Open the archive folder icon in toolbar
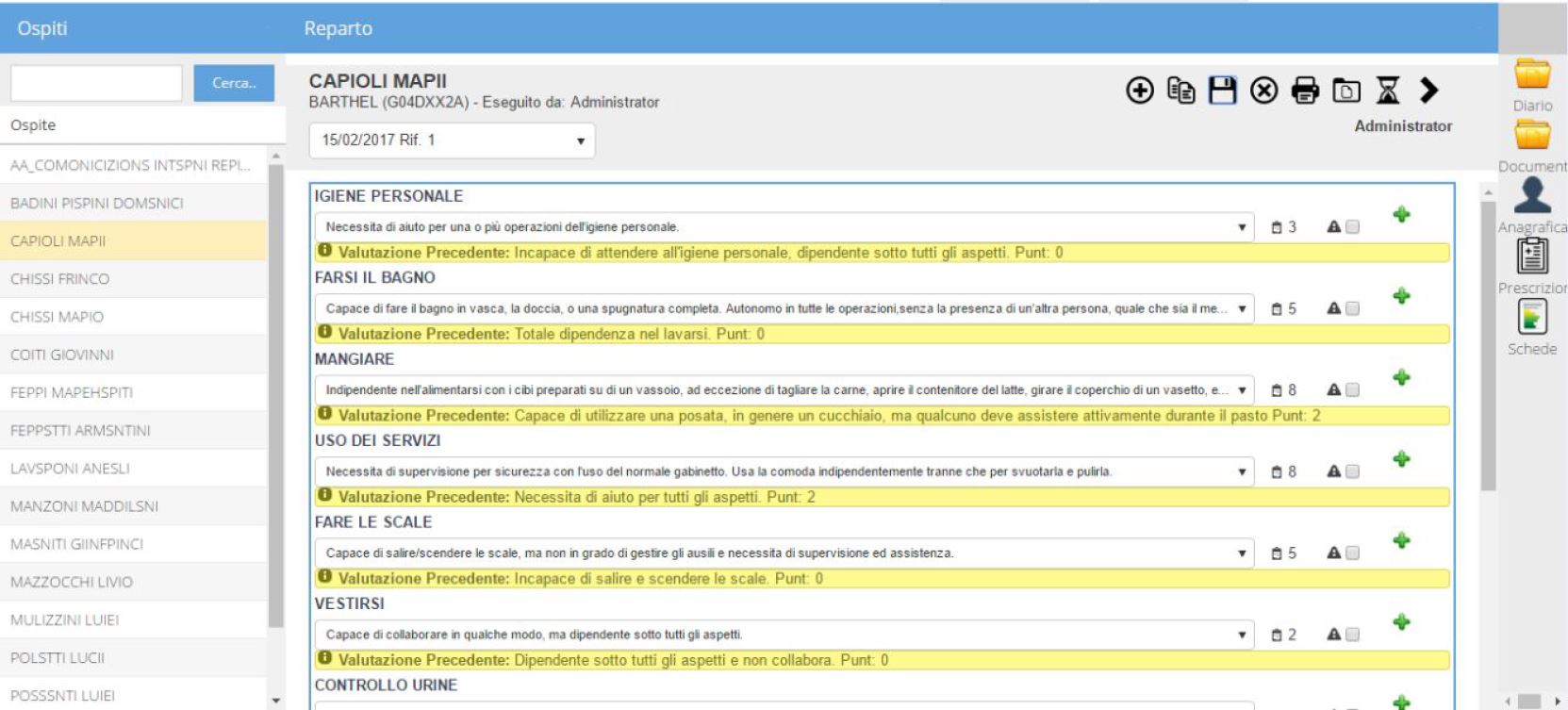This screenshot has width=1568, height=710. [x=1346, y=91]
